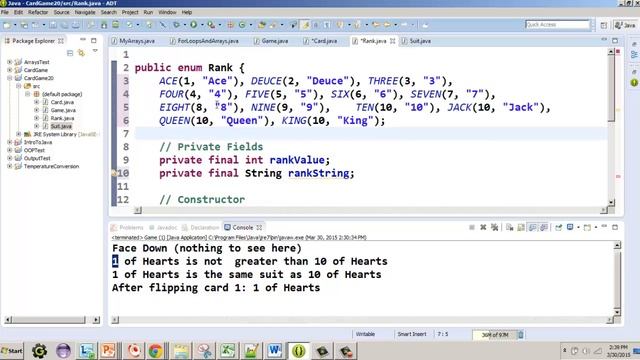The width and height of the screenshot is (640, 360).
Task: Run garbage collector trash icon
Action: (x=521, y=335)
